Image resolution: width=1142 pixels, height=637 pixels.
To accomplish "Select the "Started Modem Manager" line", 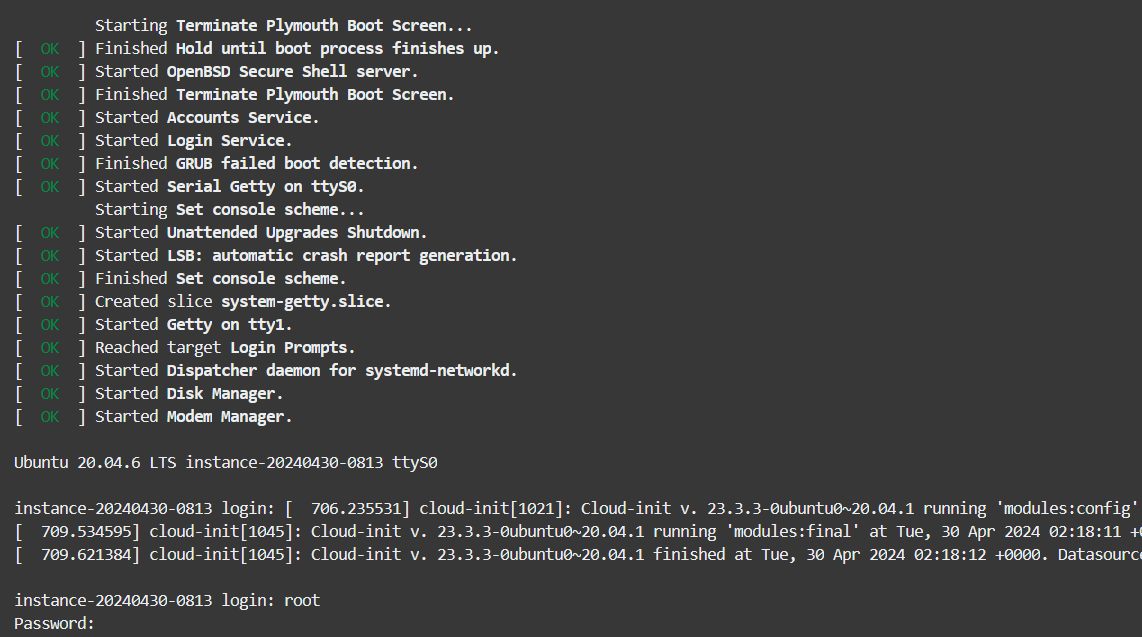I will pyautogui.click(x=193, y=416).
